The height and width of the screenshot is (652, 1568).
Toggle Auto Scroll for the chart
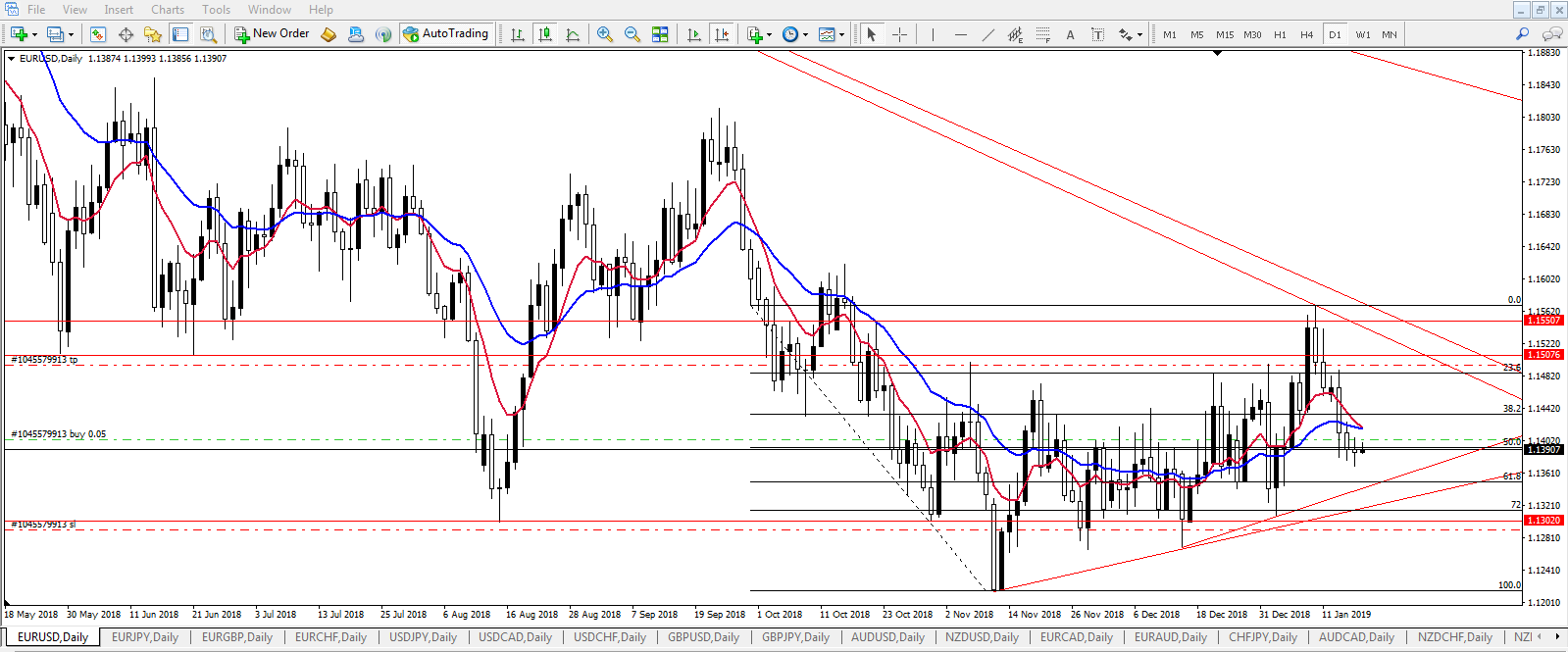[694, 34]
